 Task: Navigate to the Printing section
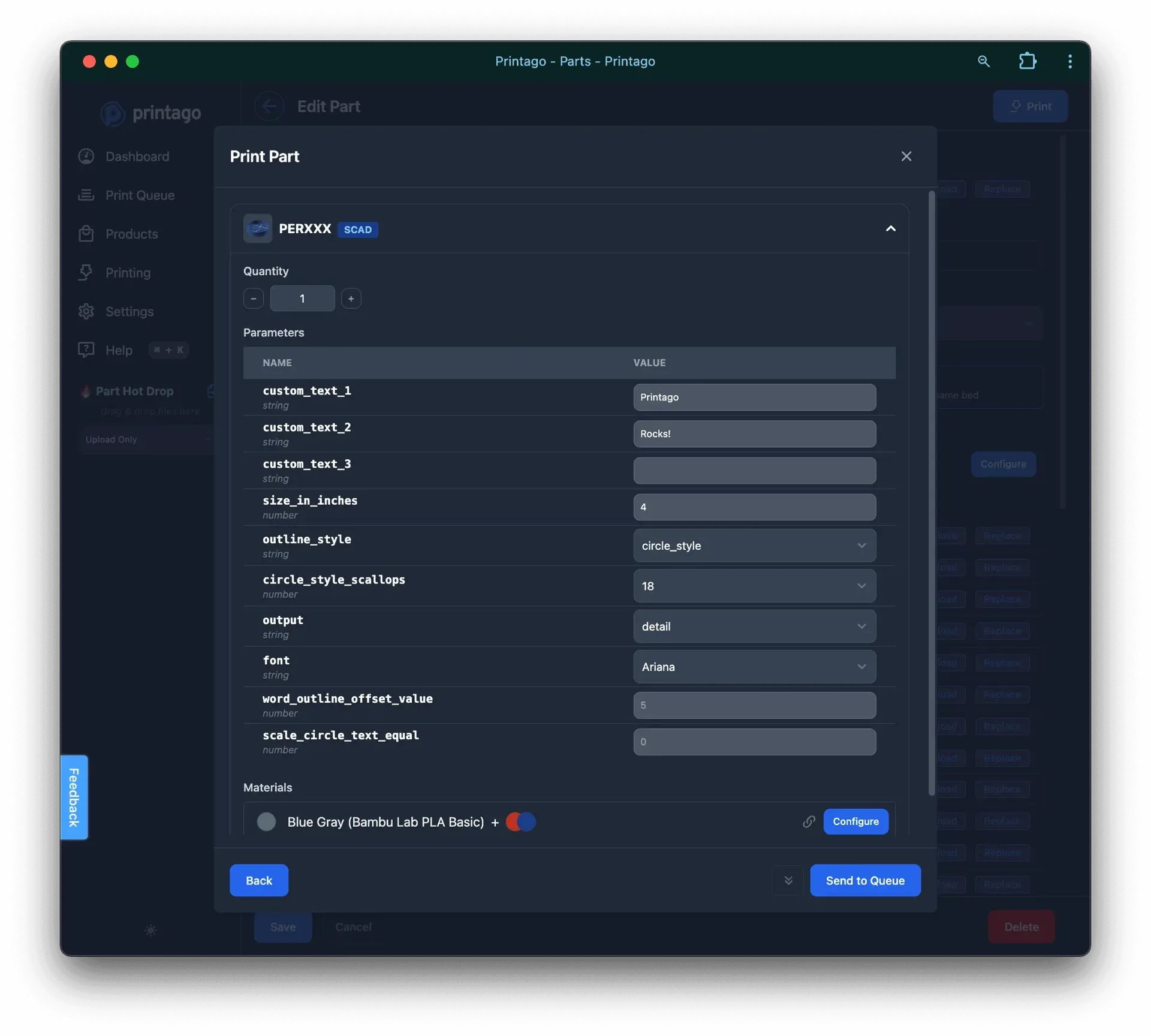(128, 273)
